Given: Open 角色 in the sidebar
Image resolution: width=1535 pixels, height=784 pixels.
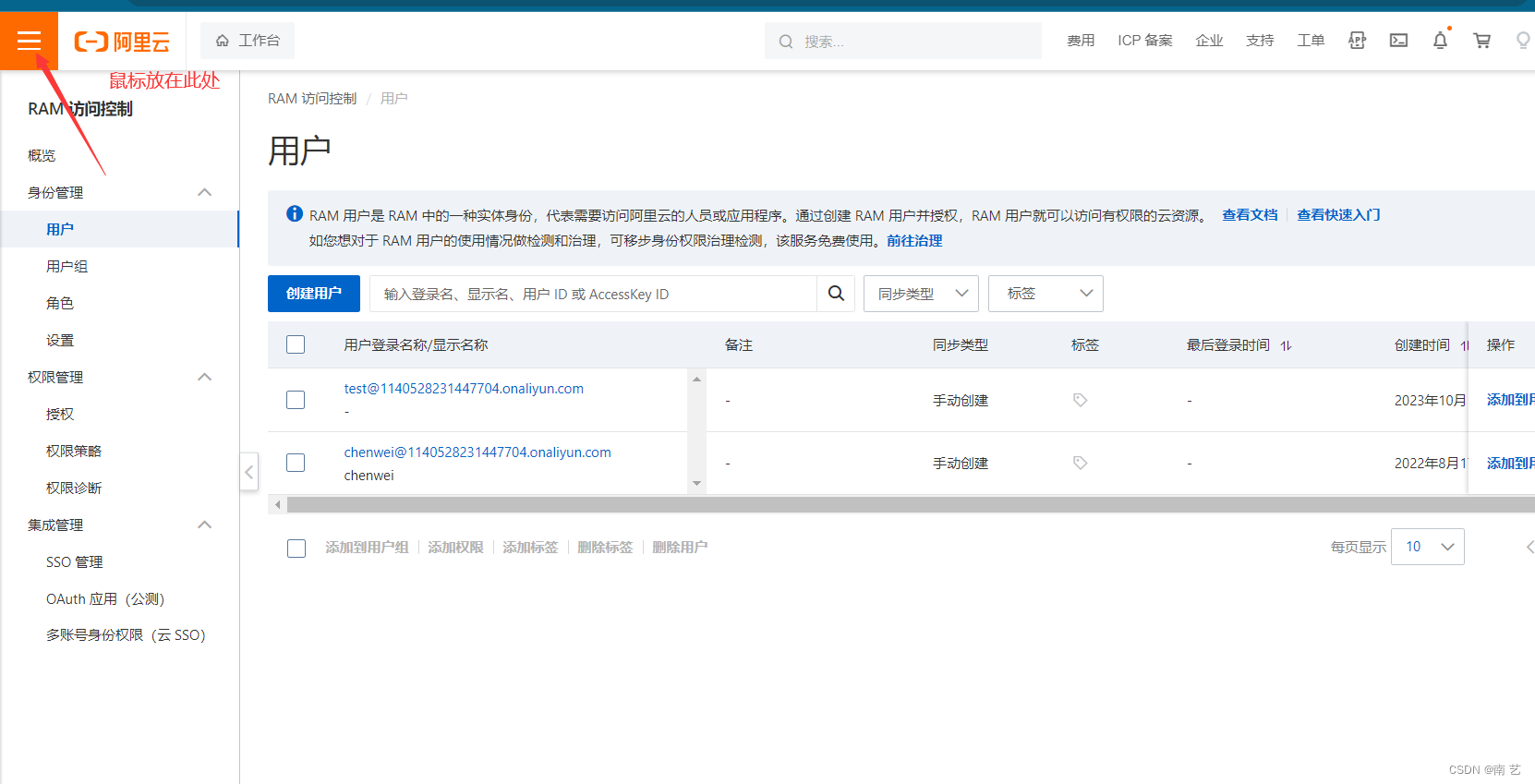Looking at the screenshot, I should tap(60, 303).
